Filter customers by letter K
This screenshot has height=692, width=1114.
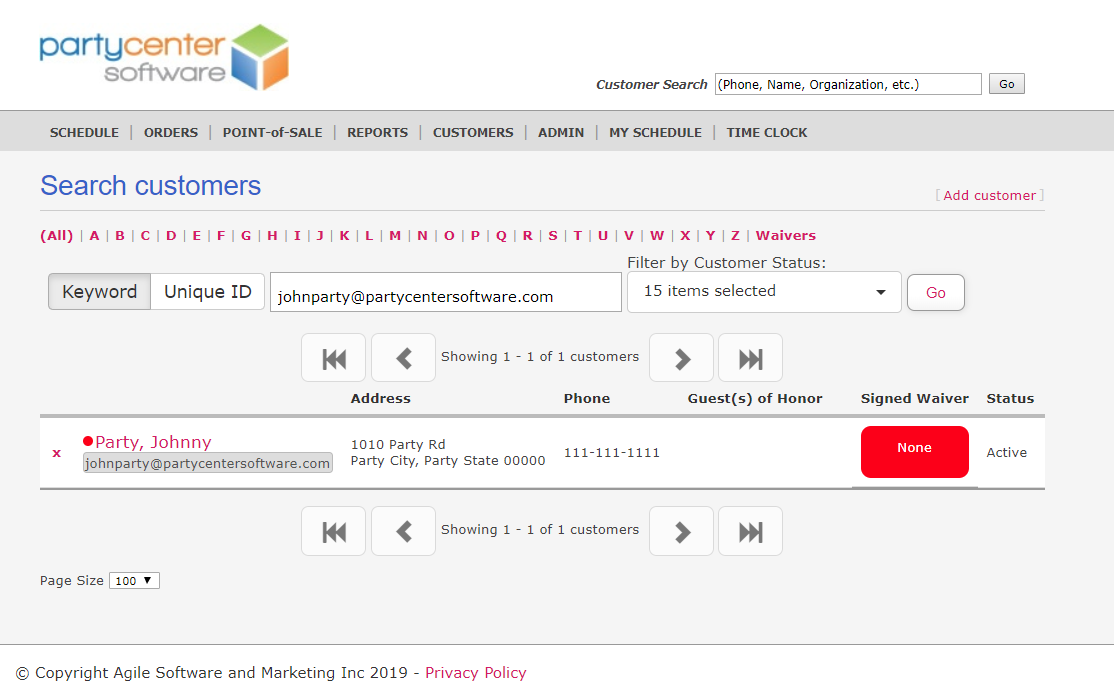pos(345,235)
